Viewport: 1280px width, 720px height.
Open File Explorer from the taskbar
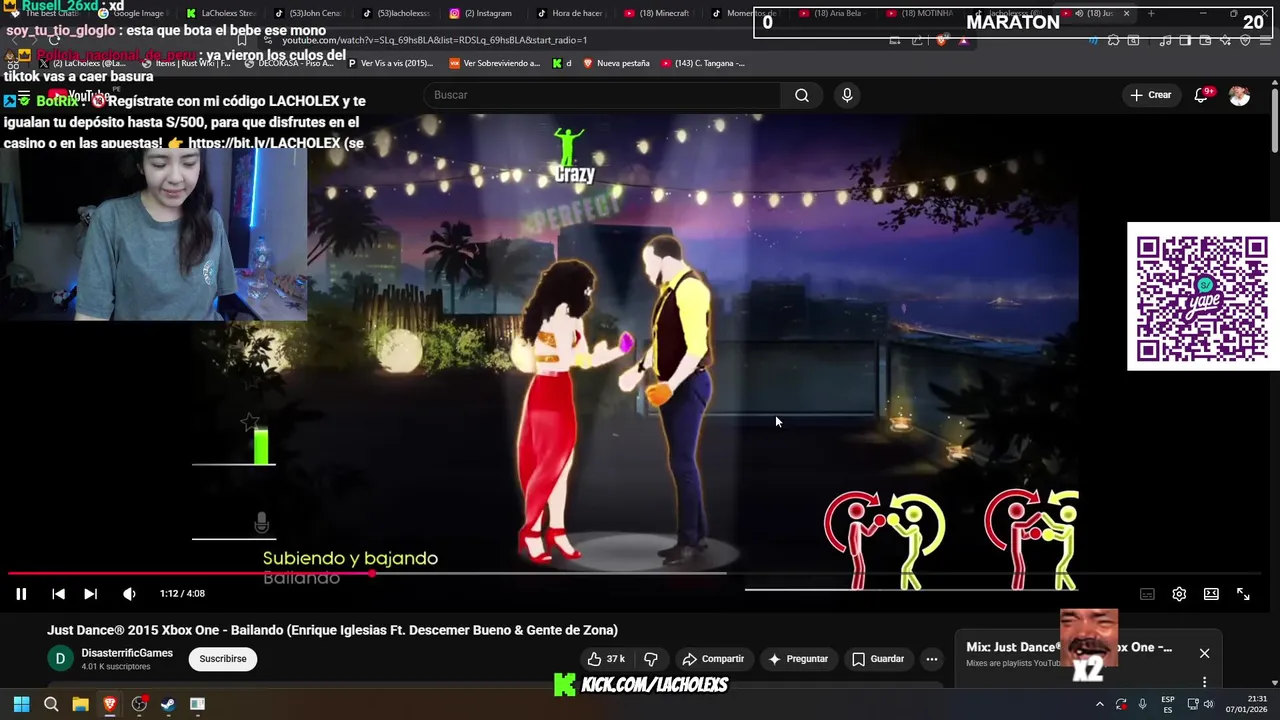point(80,704)
